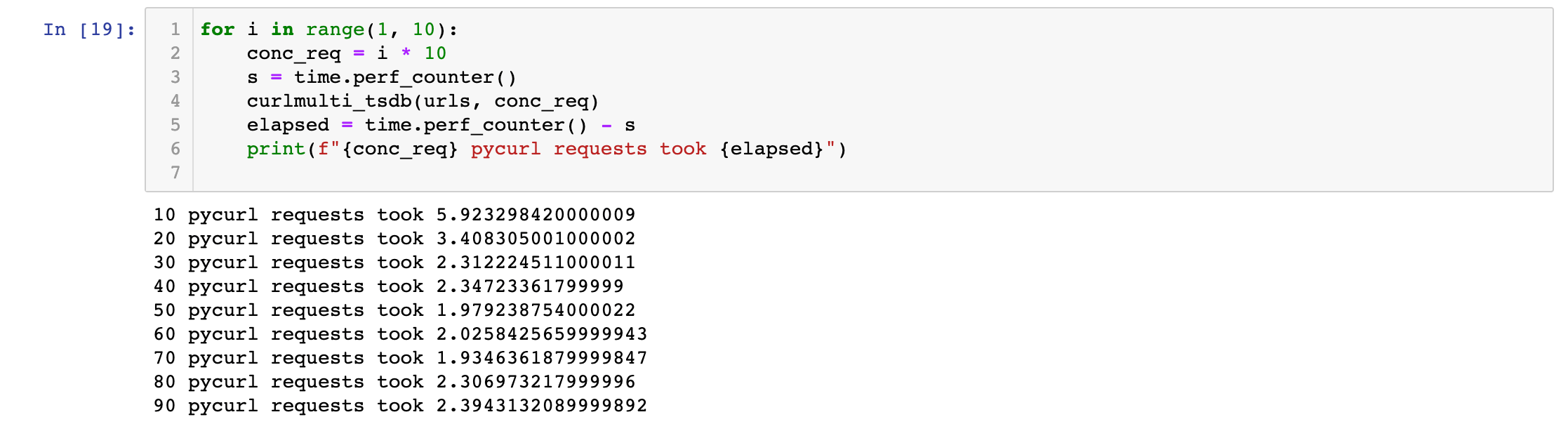
Task: Click the output value 1.979238754000022
Action: (x=536, y=310)
